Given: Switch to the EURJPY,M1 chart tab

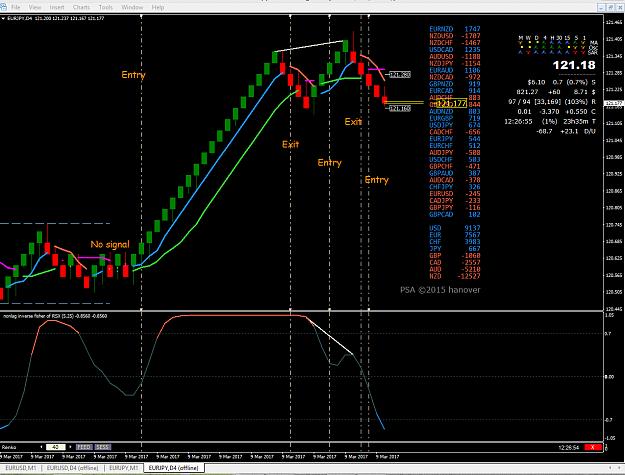Looking at the screenshot, I should [124, 468].
